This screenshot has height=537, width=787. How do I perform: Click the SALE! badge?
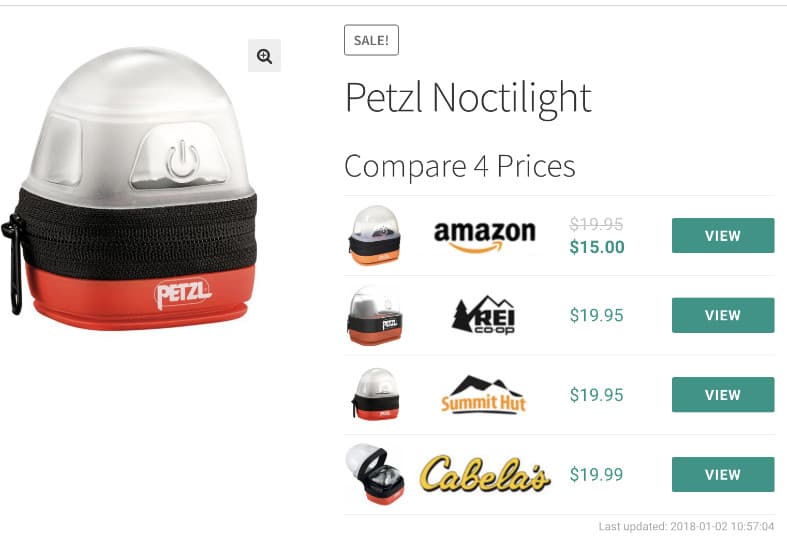(371, 40)
